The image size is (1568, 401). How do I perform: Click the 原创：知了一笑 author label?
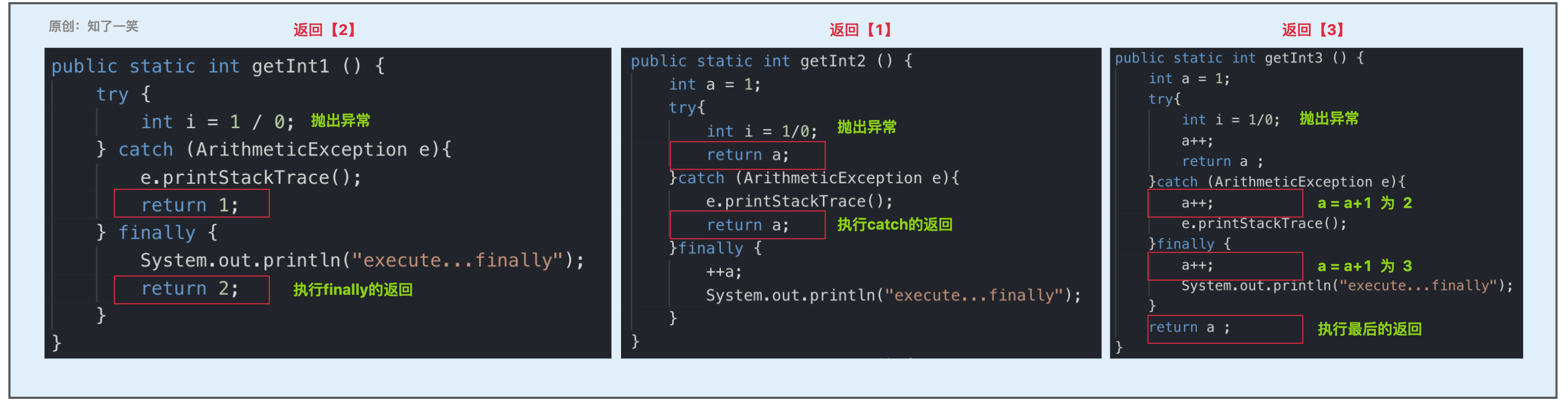coord(94,26)
